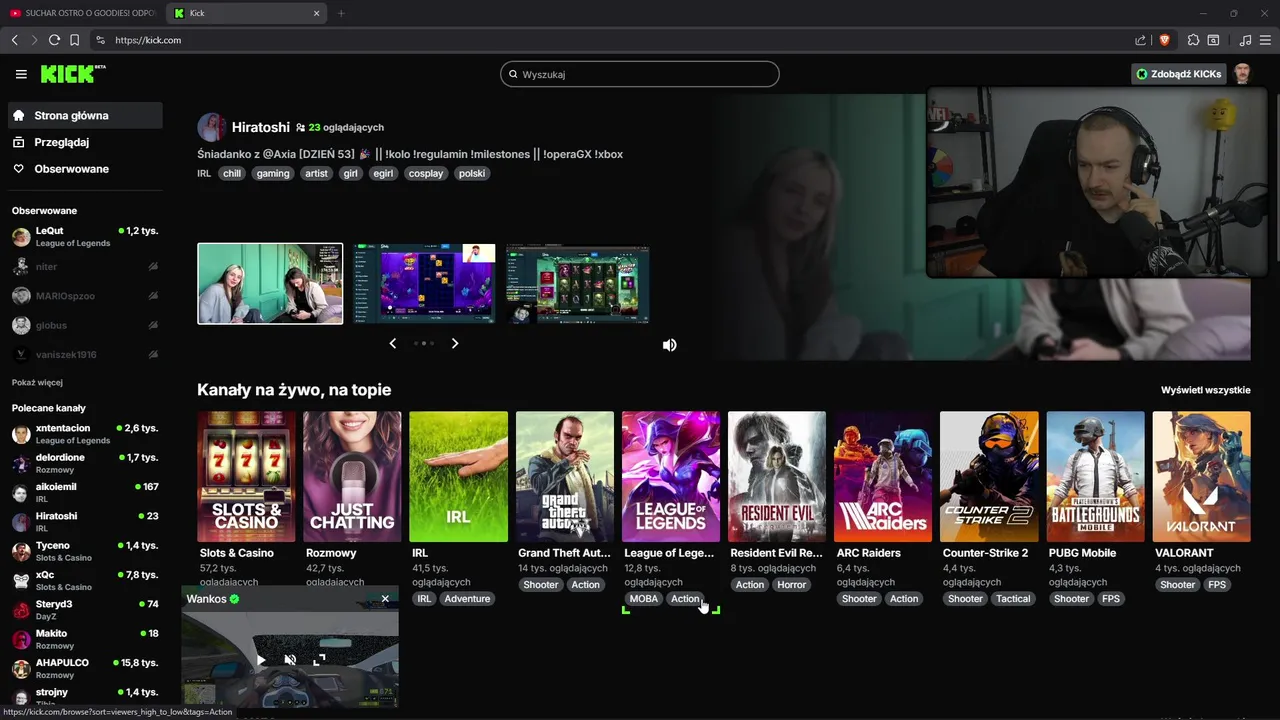Click the KICK logo

73,74
